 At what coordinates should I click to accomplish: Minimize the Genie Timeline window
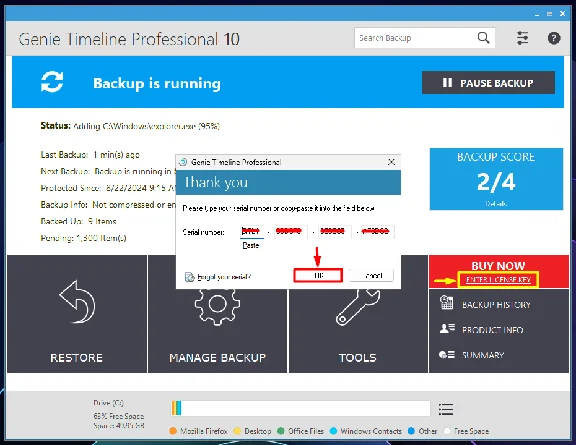coord(537,14)
